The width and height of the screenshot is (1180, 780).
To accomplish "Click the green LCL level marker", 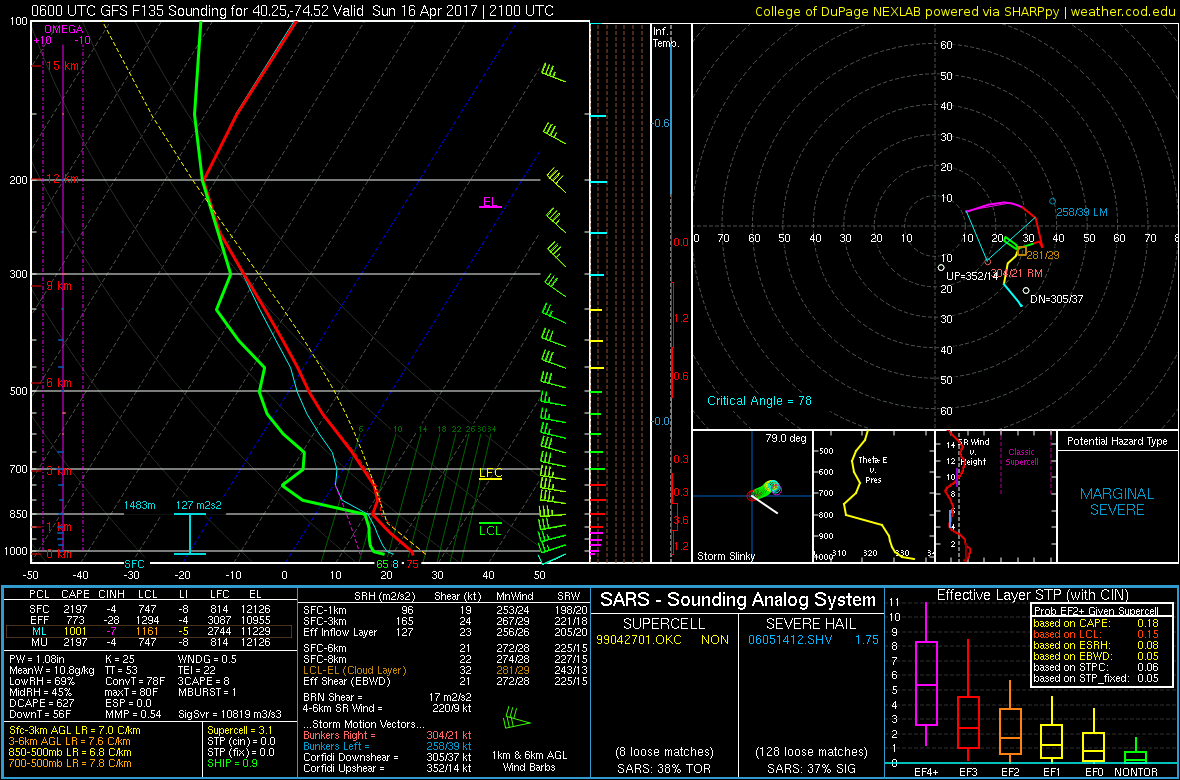I will (x=490, y=530).
